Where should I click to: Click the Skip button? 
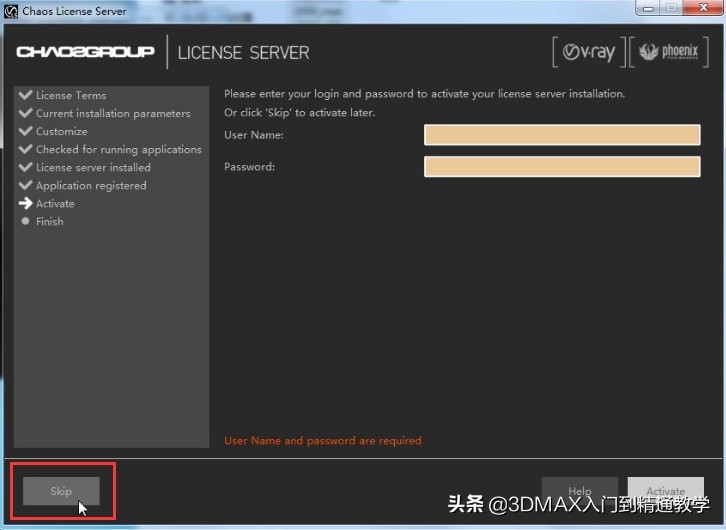pos(61,491)
